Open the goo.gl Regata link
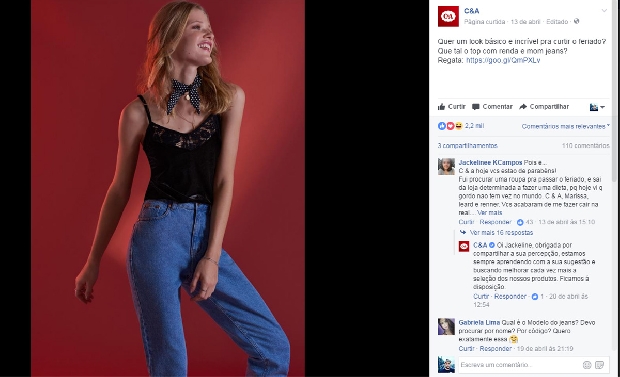Image resolution: width=620 pixels, height=377 pixels. point(503,60)
